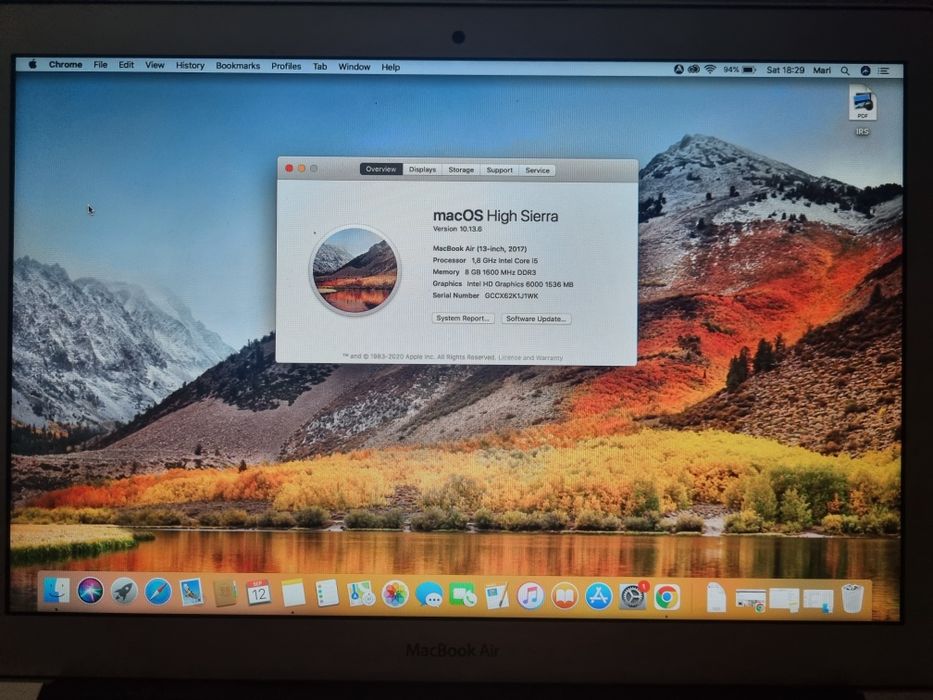Image resolution: width=933 pixels, height=700 pixels.
Task: Open Mail stamp icon in dock
Action: (191, 593)
